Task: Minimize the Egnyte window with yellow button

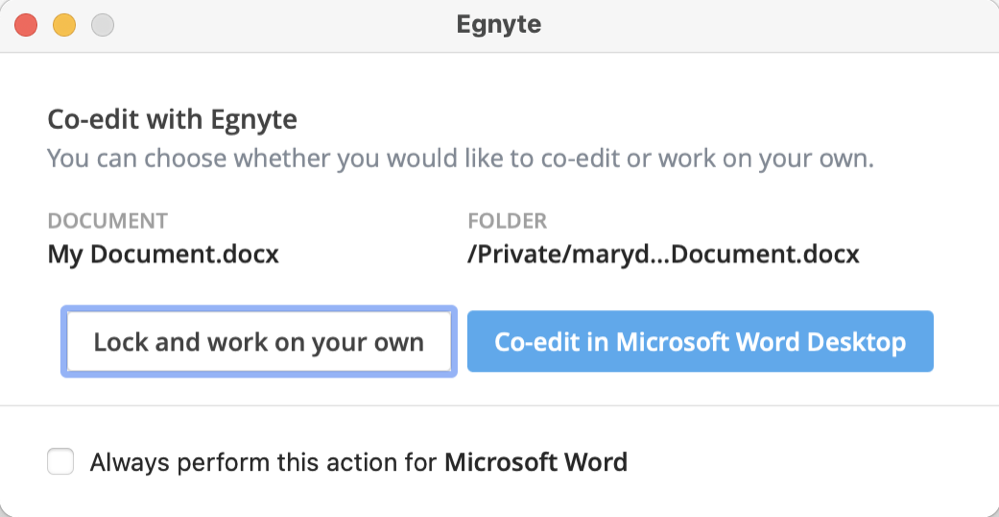Action: point(64,25)
